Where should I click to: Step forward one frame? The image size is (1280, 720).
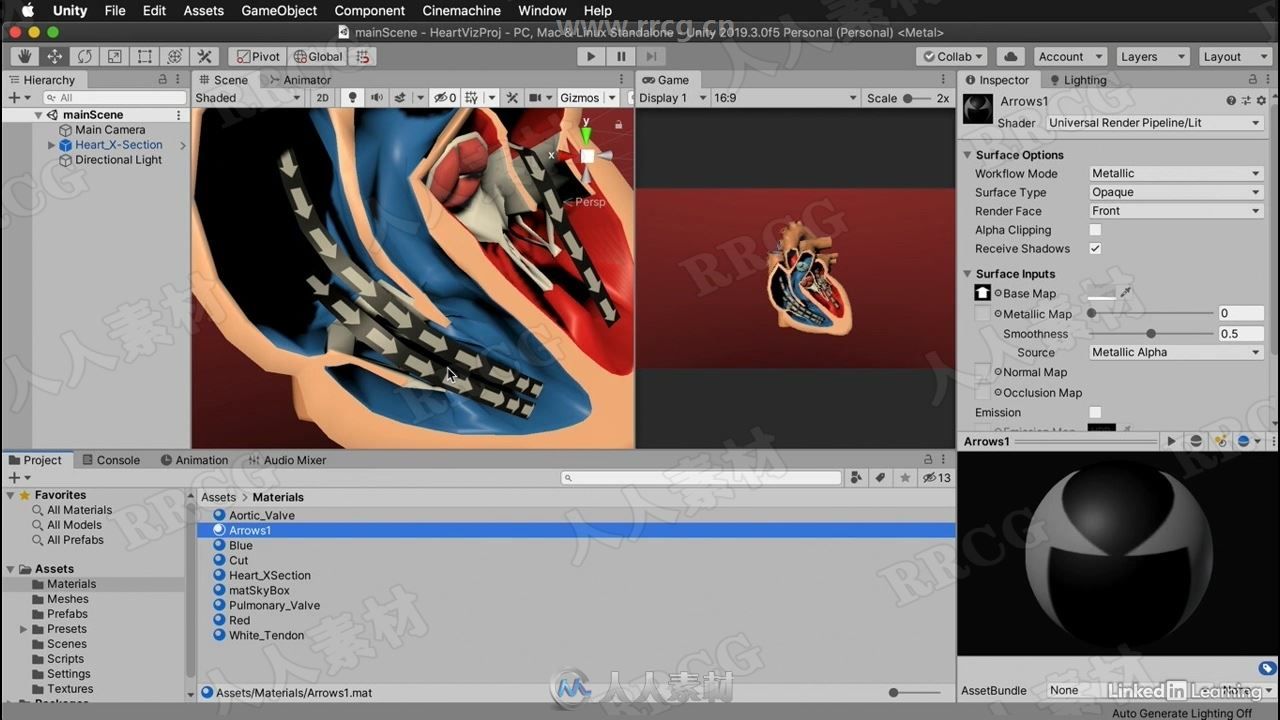pos(651,57)
